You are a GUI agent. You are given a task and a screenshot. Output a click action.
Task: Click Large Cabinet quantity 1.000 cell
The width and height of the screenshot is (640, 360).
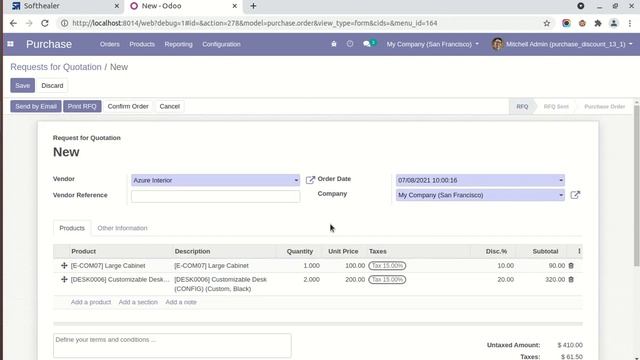point(300,266)
